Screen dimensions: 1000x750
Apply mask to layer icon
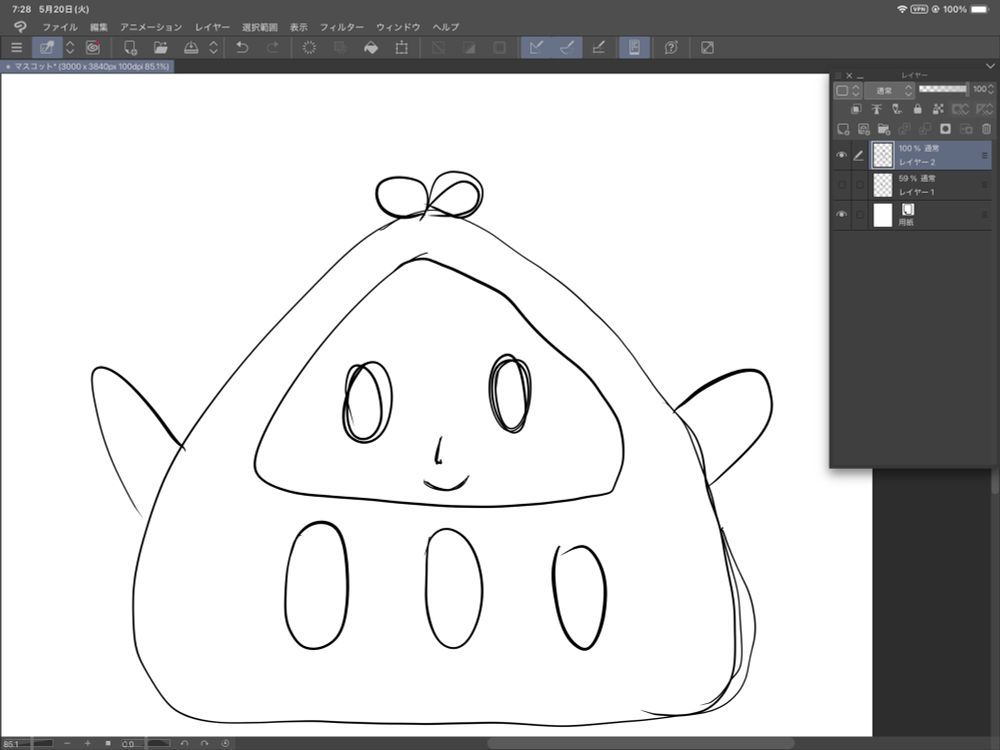coord(966,129)
